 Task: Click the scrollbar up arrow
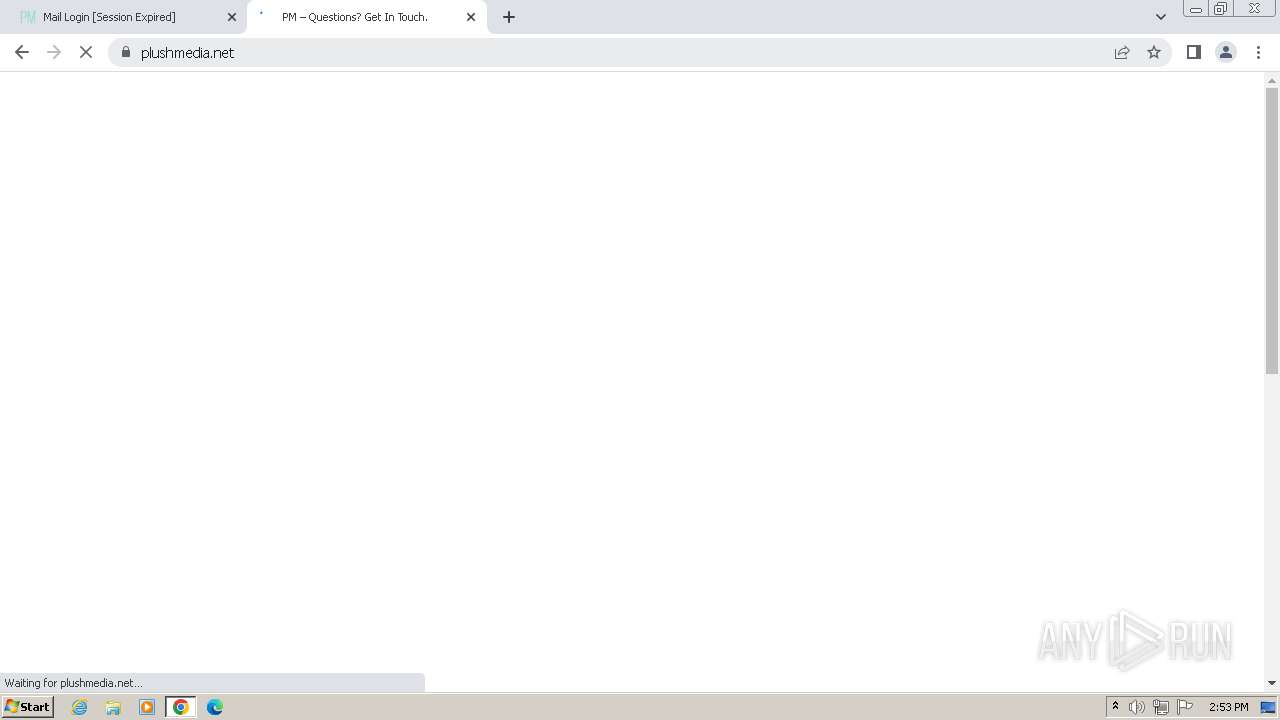[x=1272, y=80]
